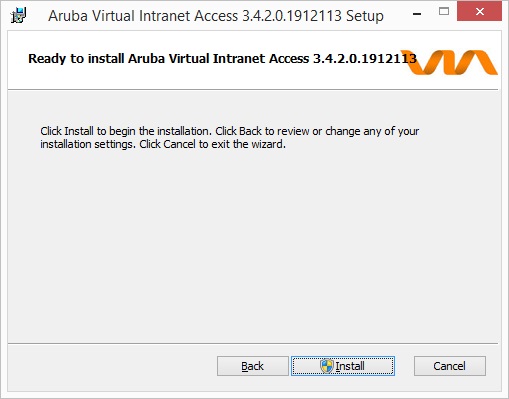This screenshot has width=509, height=399.
Task: Open the installer system menu icon in title bar
Action: [18, 15]
